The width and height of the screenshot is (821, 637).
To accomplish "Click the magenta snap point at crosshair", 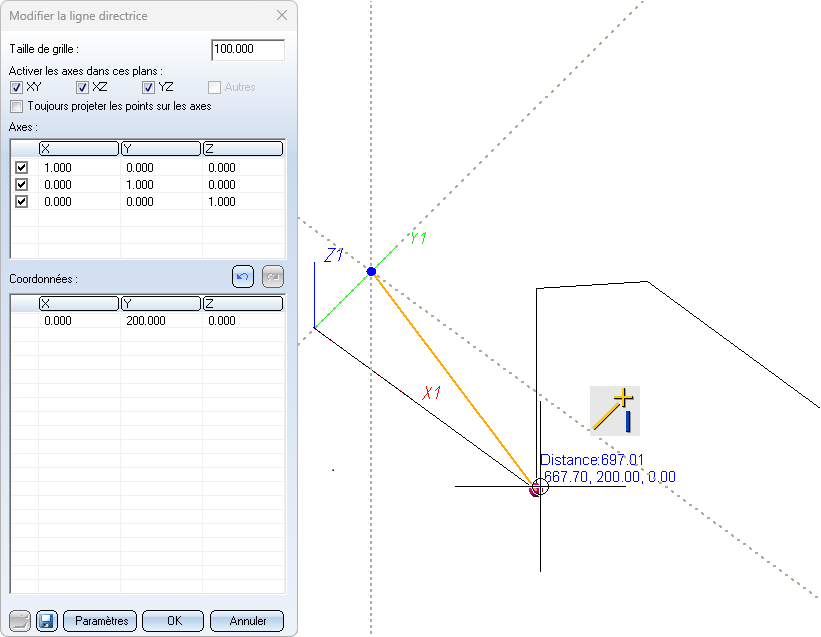I will (x=537, y=488).
